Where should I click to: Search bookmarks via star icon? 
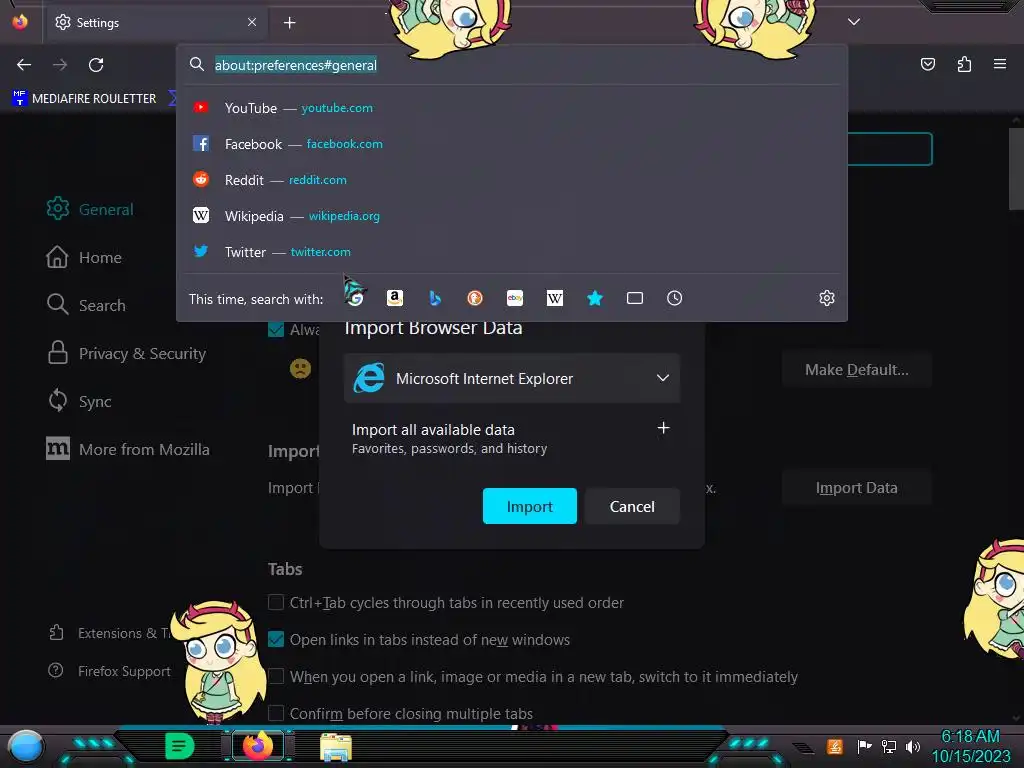pos(595,298)
